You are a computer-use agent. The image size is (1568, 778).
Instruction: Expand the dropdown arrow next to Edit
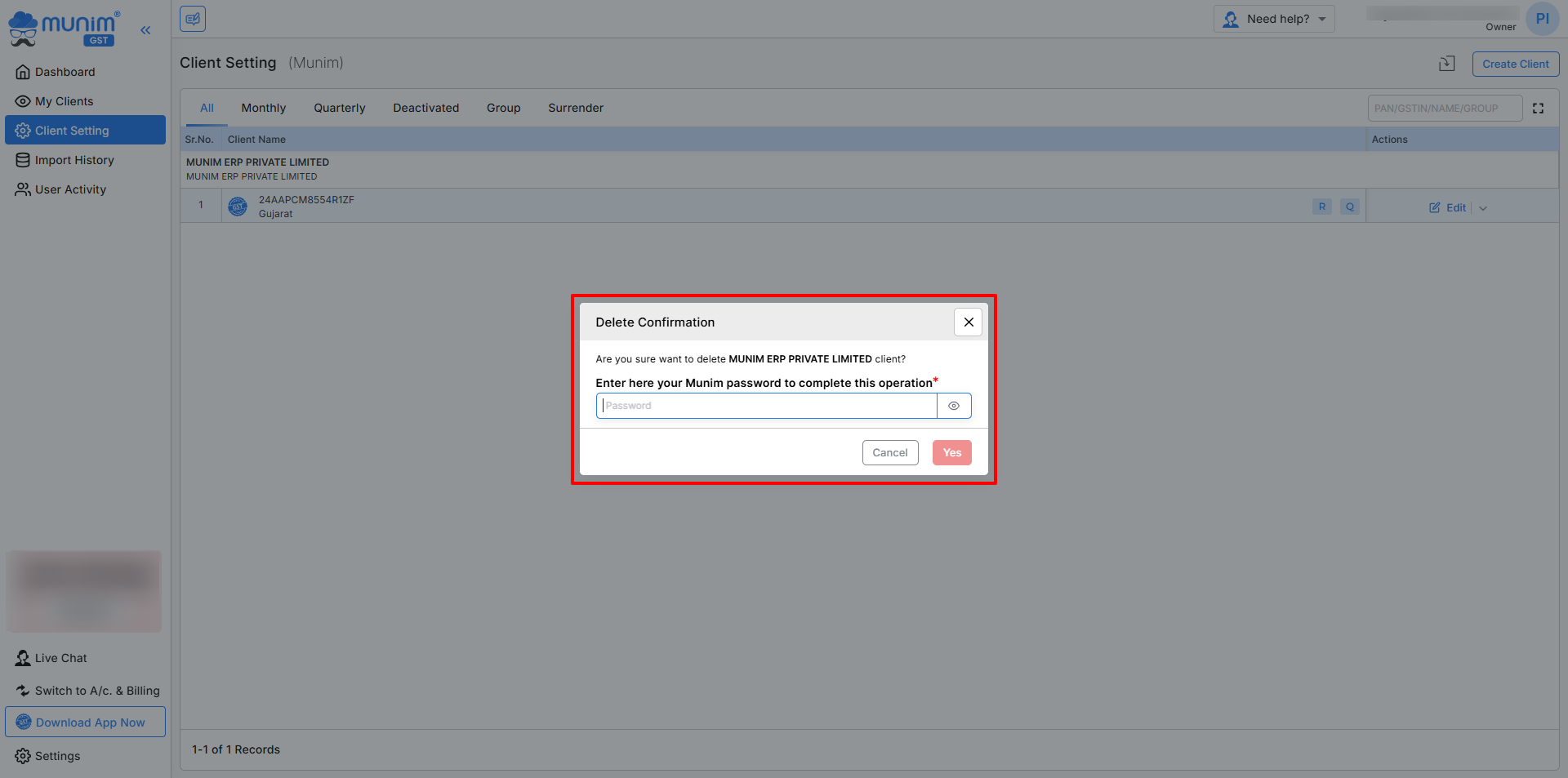pyautogui.click(x=1483, y=208)
